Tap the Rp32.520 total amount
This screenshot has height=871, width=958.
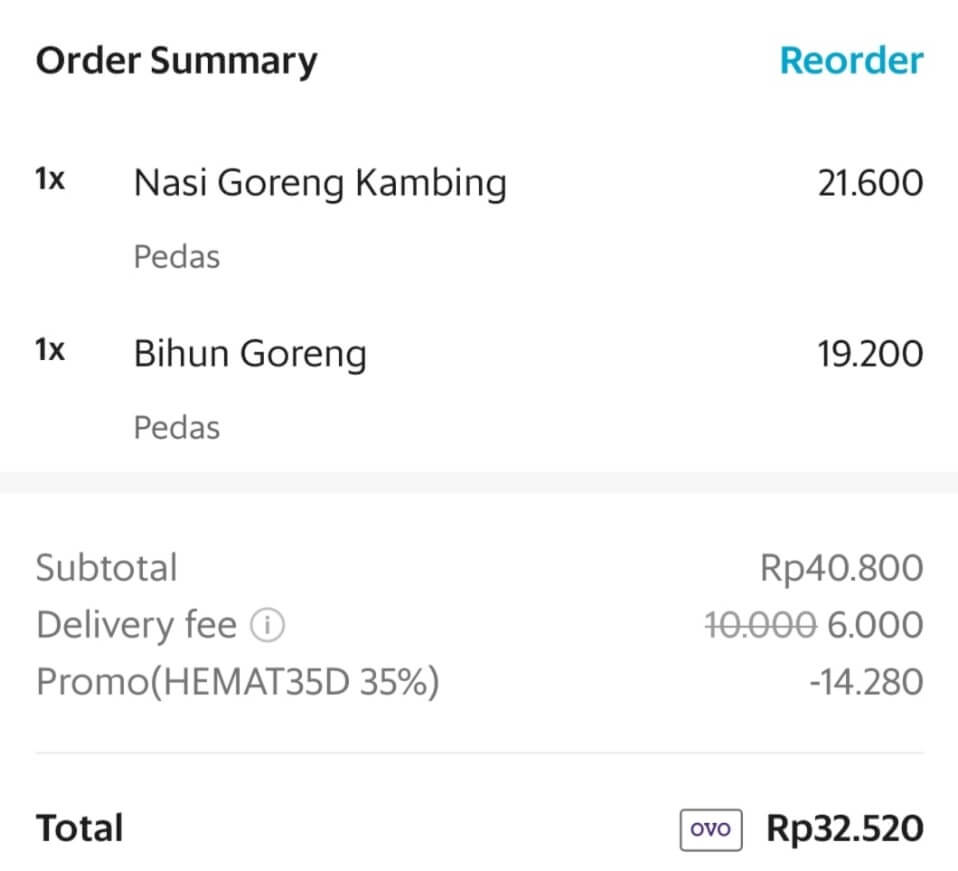pos(845,829)
